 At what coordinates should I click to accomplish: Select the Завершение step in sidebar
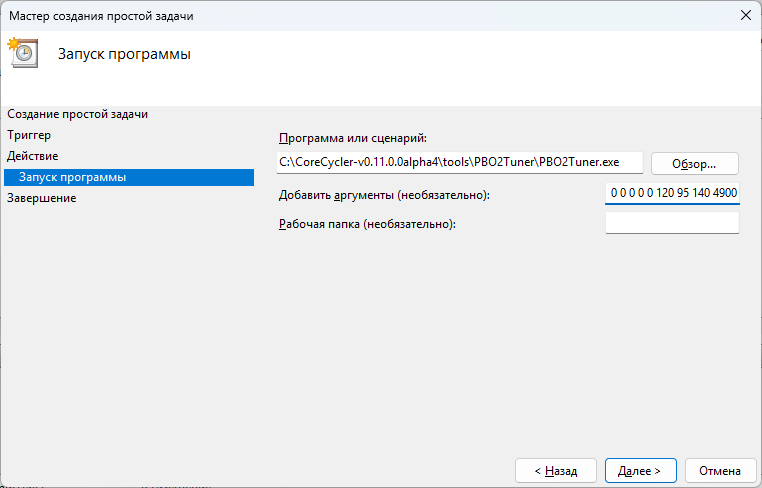(x=41, y=198)
